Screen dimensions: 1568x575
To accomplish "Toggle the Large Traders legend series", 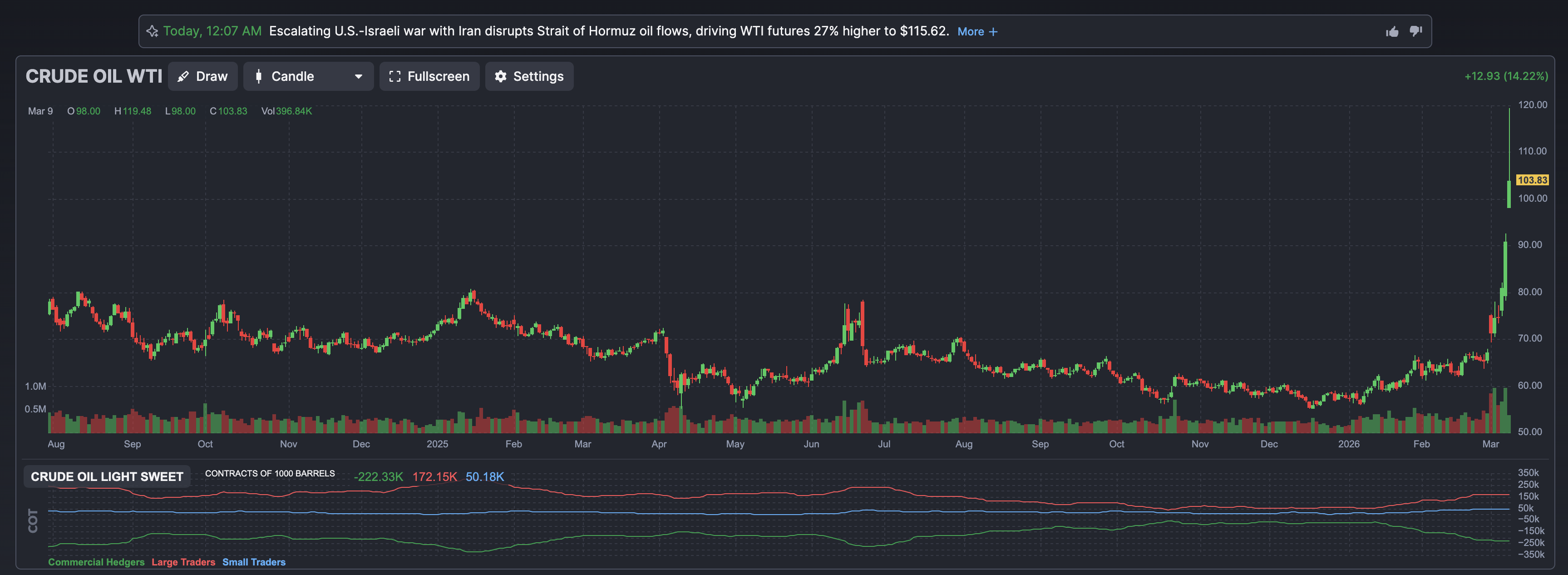I will 183,561.
